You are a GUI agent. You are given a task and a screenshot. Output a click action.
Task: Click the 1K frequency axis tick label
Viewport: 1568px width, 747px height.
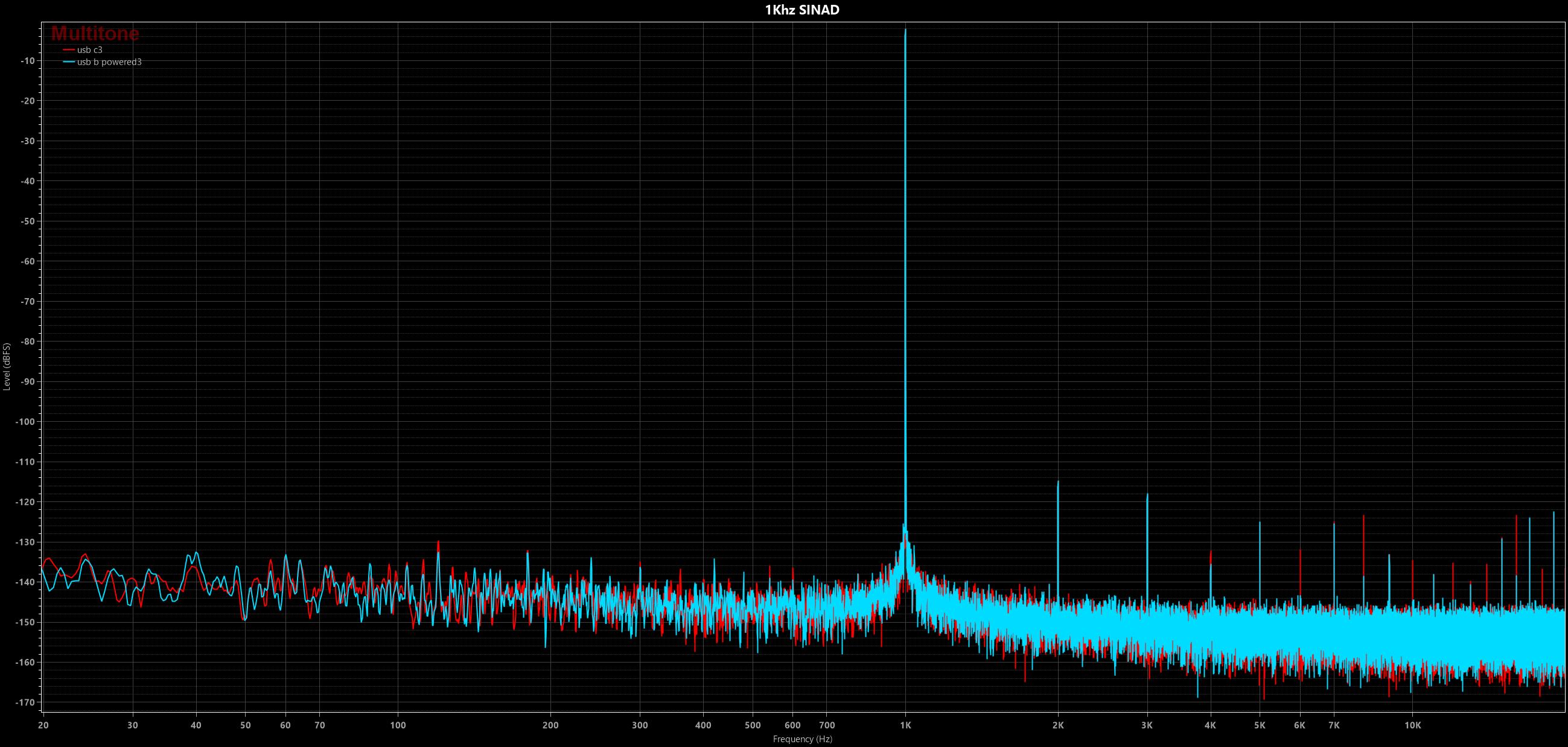[x=905, y=725]
